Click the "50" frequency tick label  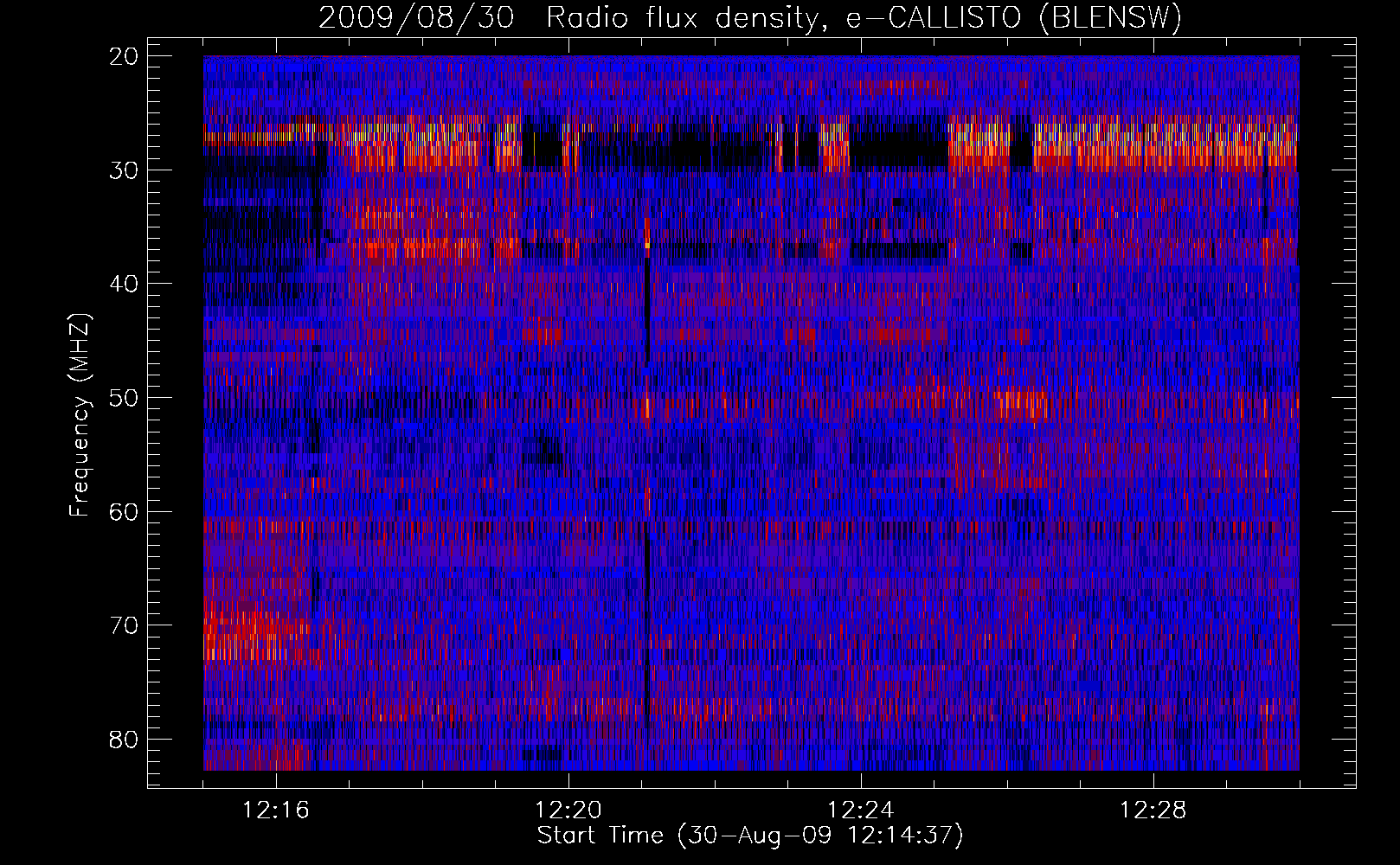point(125,398)
